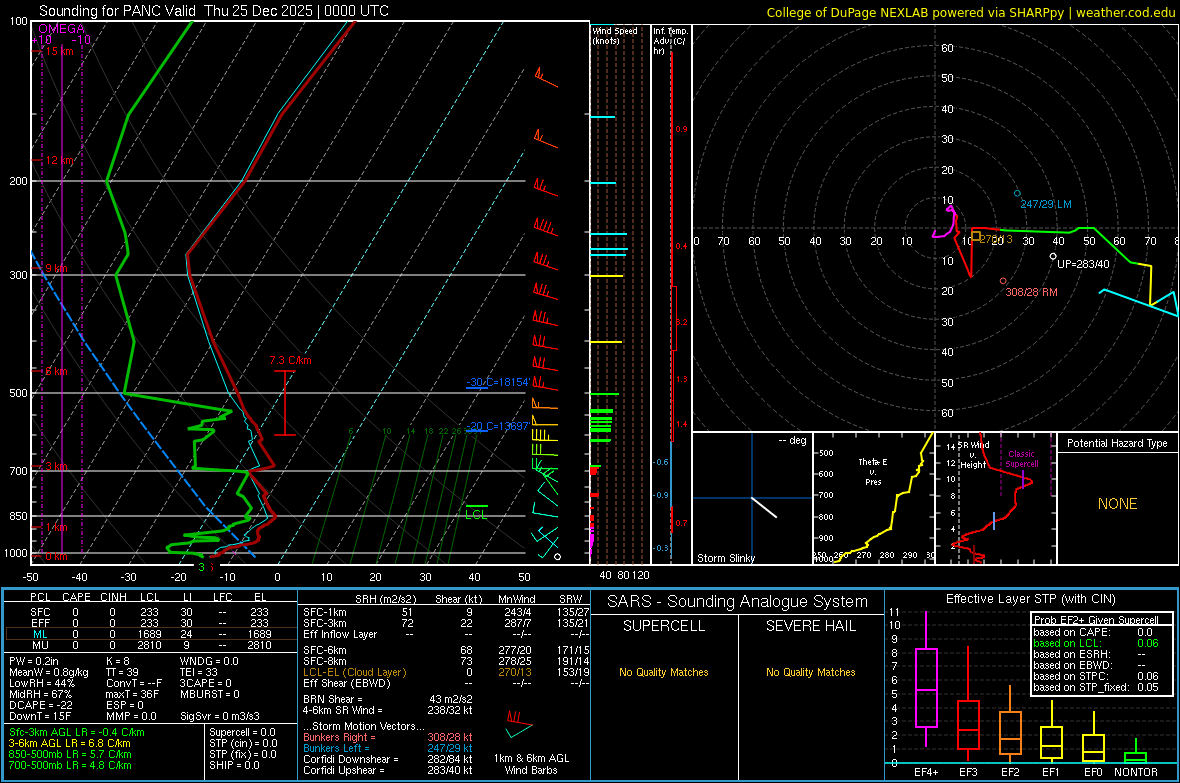Image resolution: width=1180 pixels, height=783 pixels.
Task: Click 'No Quality Matches' under SEVERE HAIL
Action: [810, 672]
